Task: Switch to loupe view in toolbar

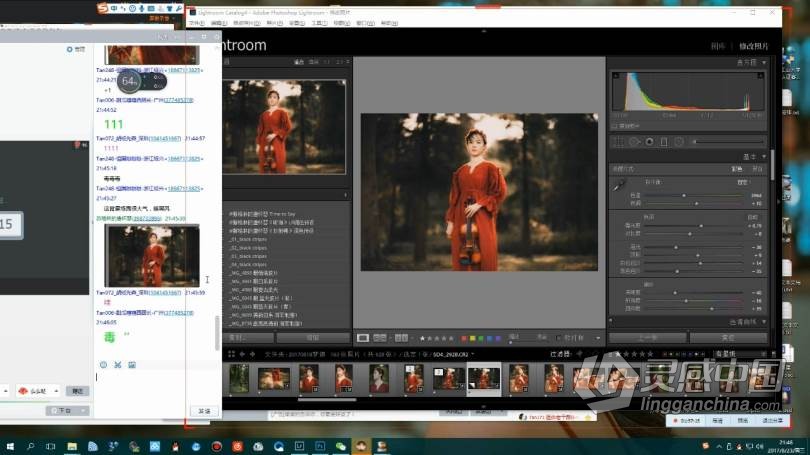Action: pyautogui.click(x=363, y=338)
